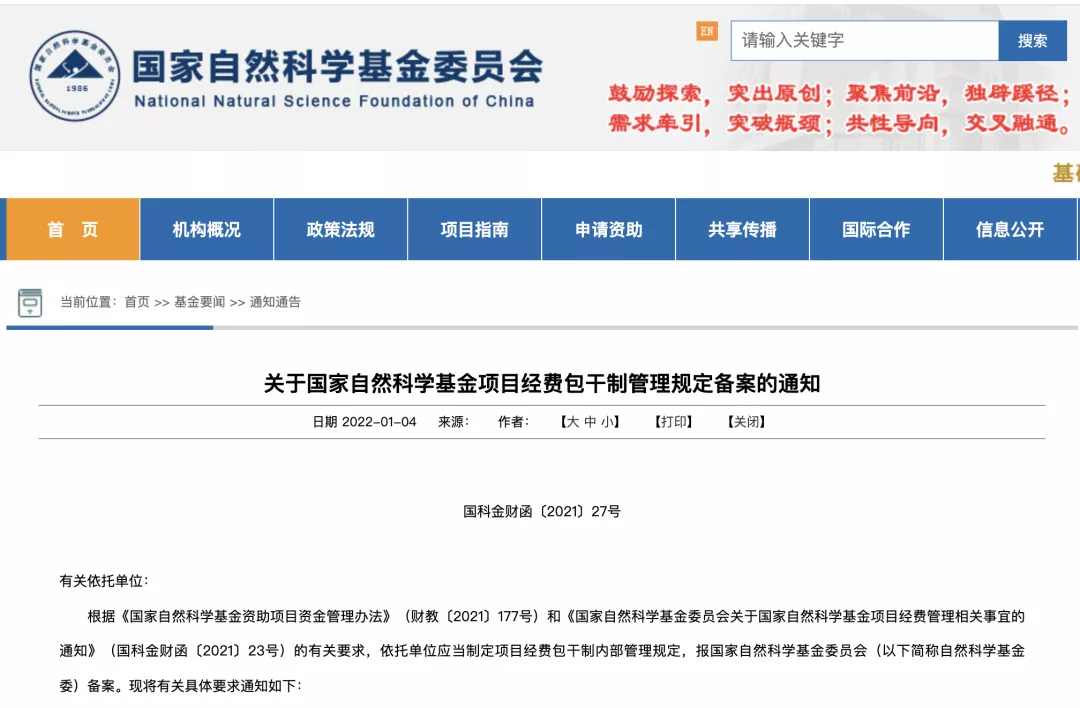Set font size to large 大
The width and height of the screenshot is (1080, 708).
click(x=573, y=422)
